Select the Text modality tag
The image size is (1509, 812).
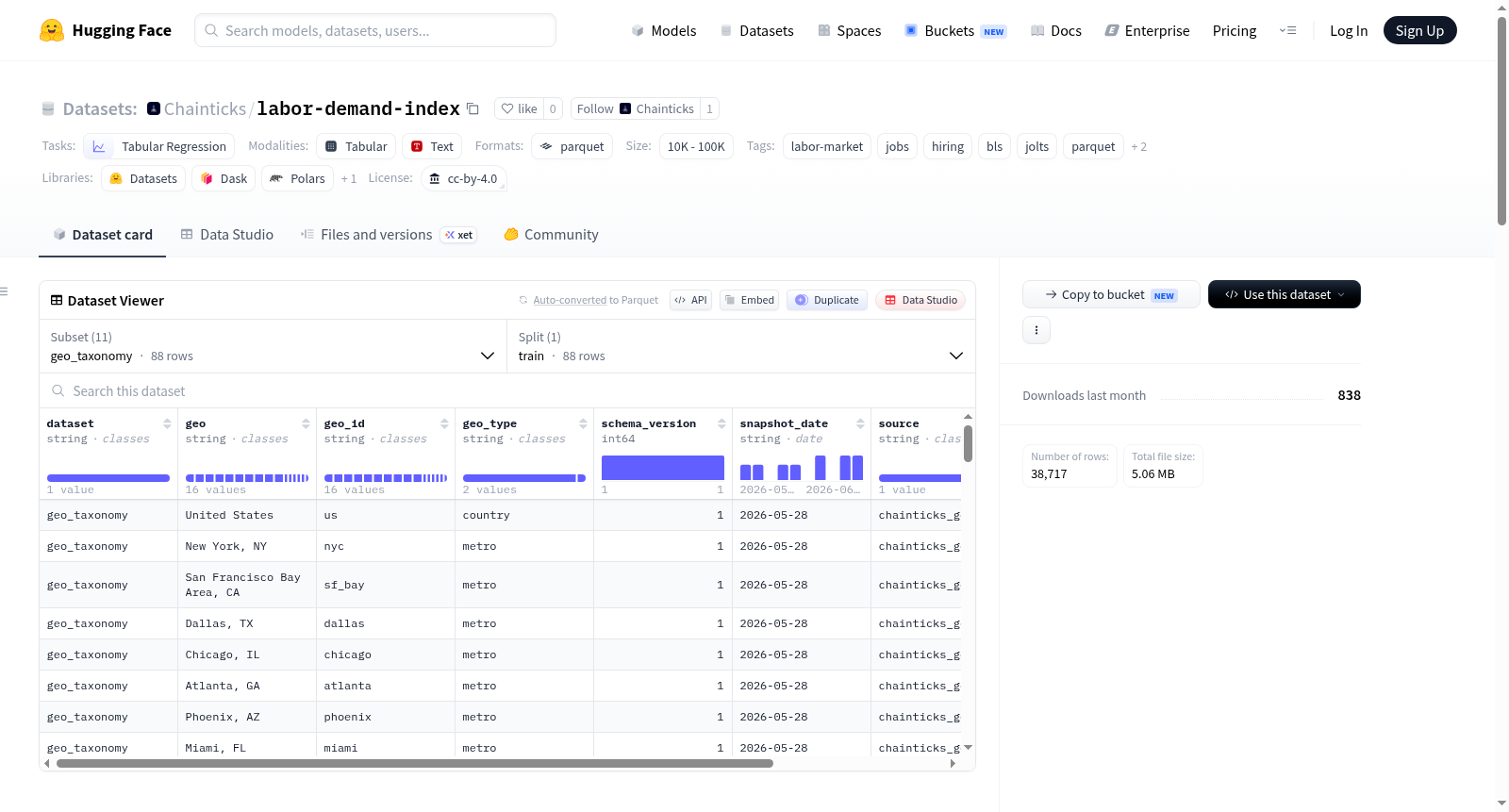click(x=432, y=146)
